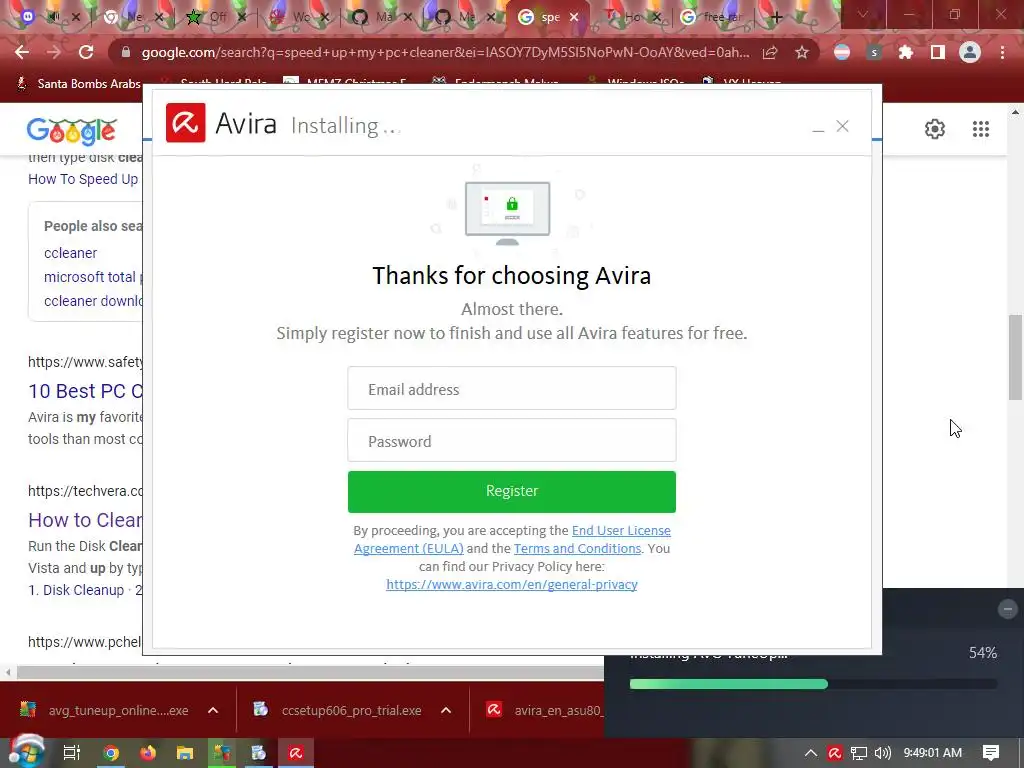The width and height of the screenshot is (1024, 768).
Task: Click the Google logo
Action: click(x=72, y=131)
